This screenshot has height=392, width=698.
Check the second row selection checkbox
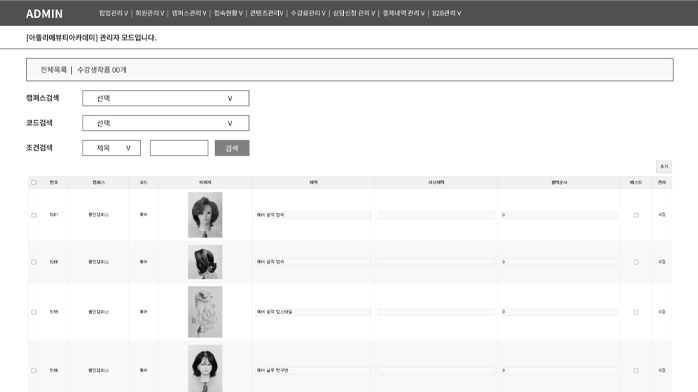point(34,262)
